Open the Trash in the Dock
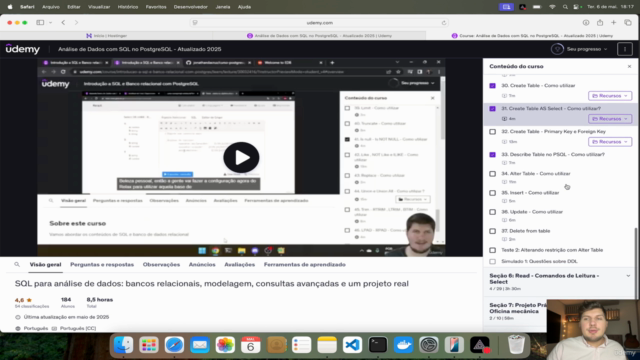640x360 pixels. click(516, 345)
